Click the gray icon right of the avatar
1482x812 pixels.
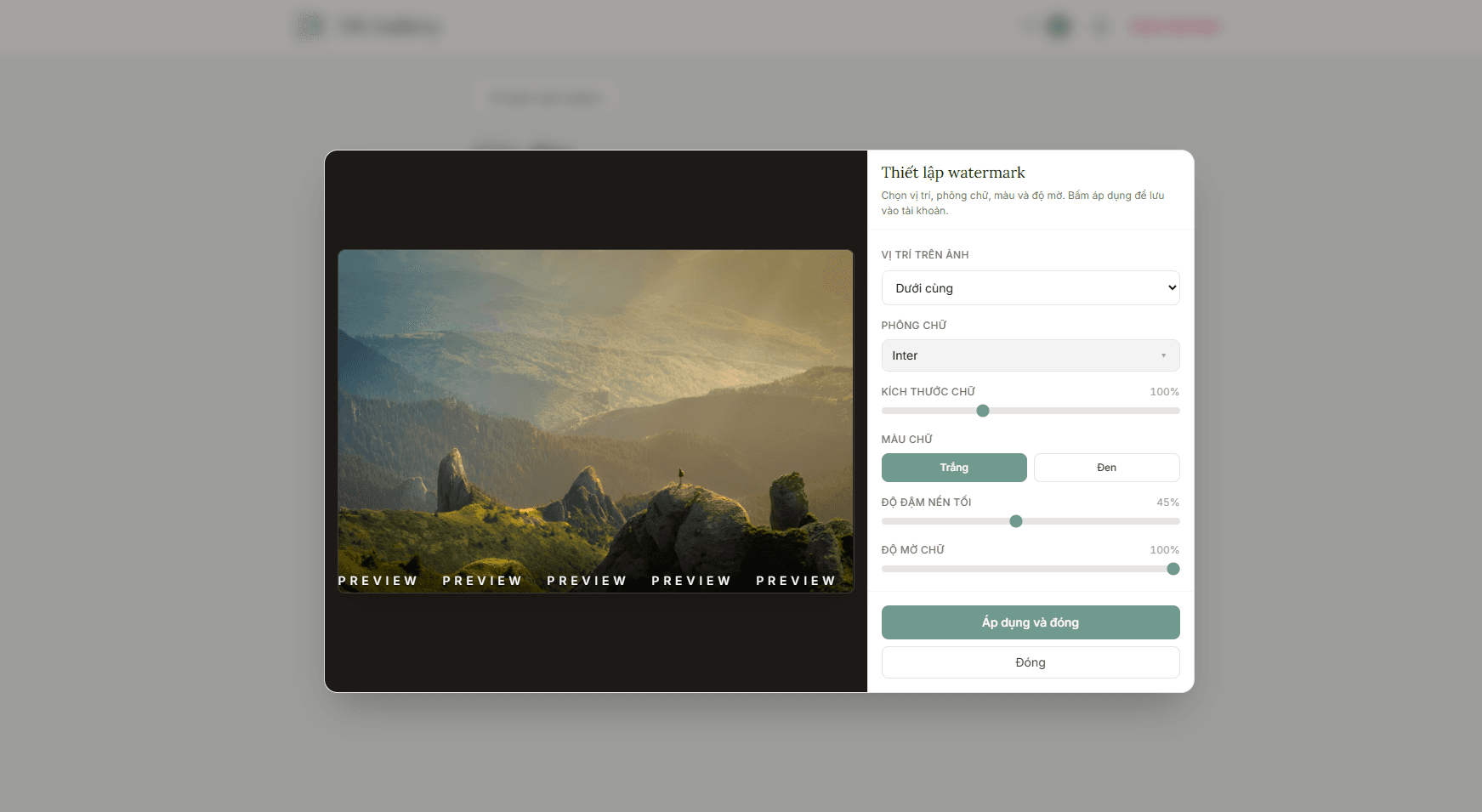click(x=1100, y=26)
